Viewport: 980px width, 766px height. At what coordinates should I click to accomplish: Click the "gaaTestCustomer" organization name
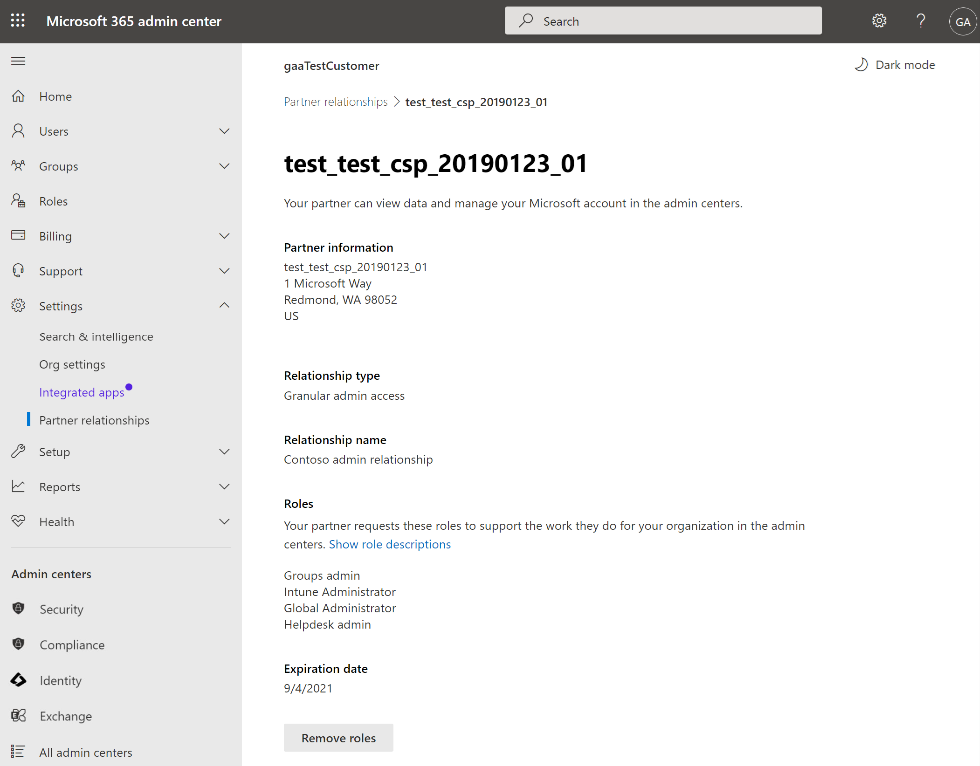[x=331, y=66]
